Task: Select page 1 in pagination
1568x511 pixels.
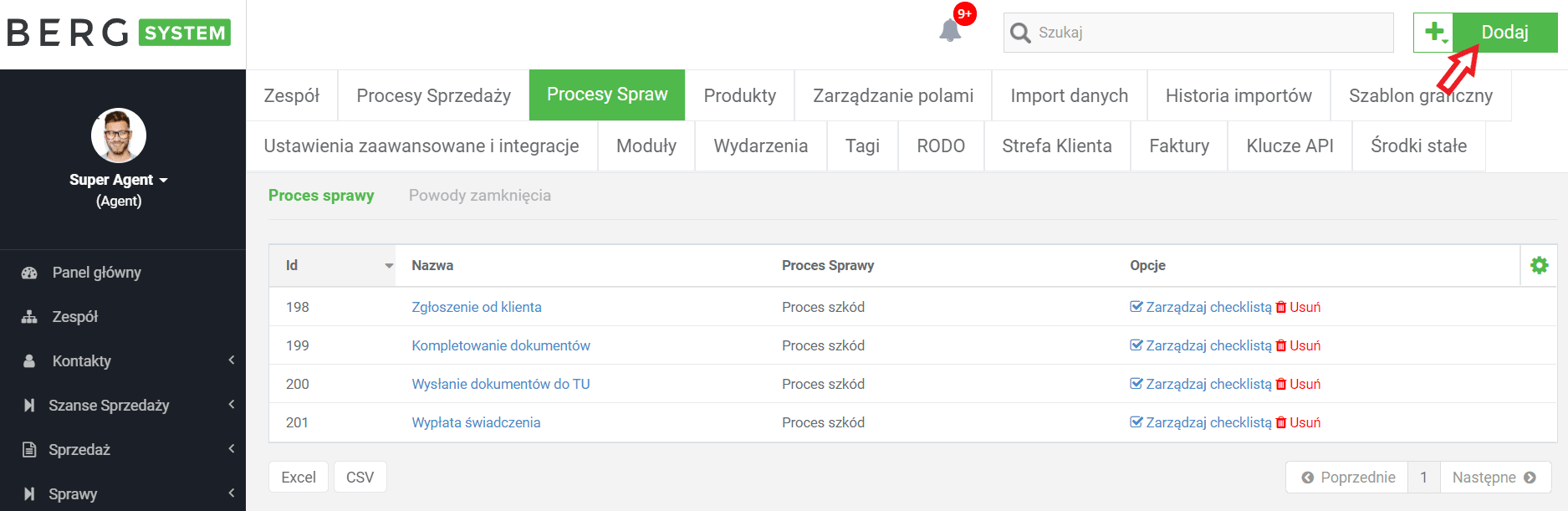Action: coord(1423,477)
